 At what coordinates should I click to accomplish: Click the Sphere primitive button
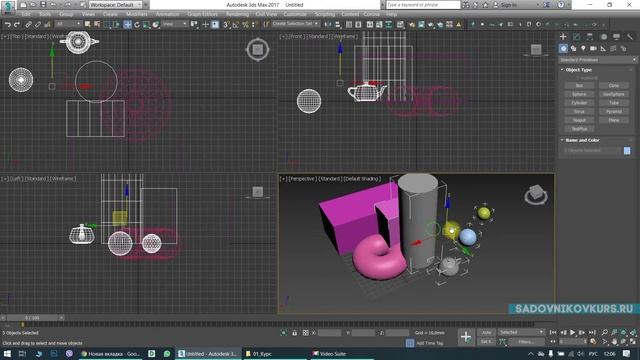point(579,94)
